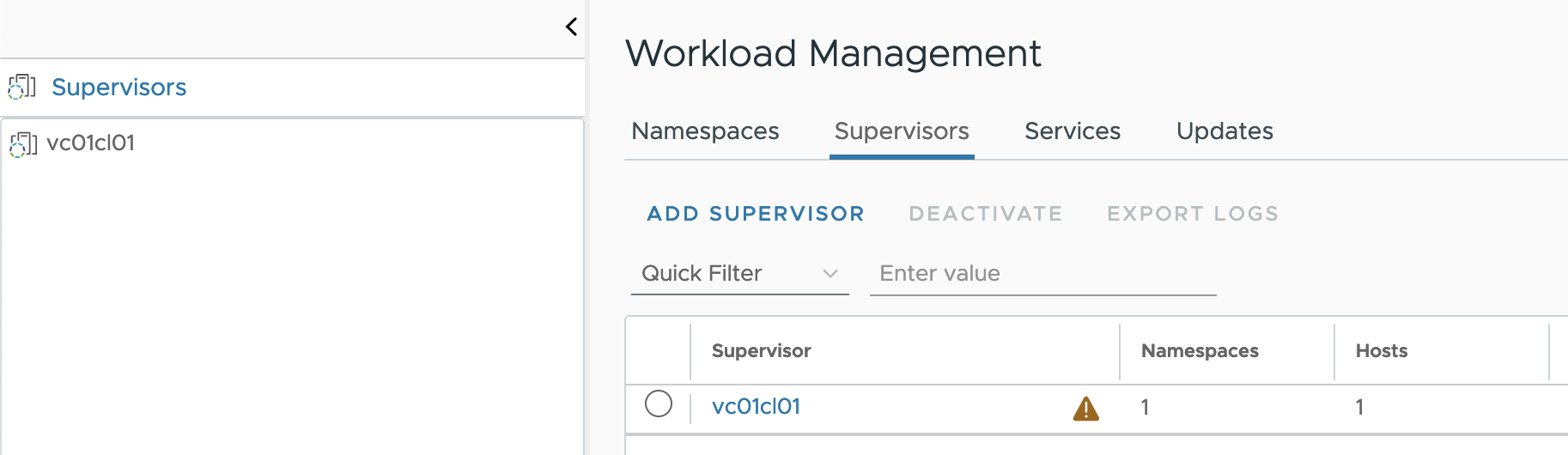Viewport: 1568px width, 455px height.
Task: Select vc01cl01 in the left tree
Action: tap(91, 143)
